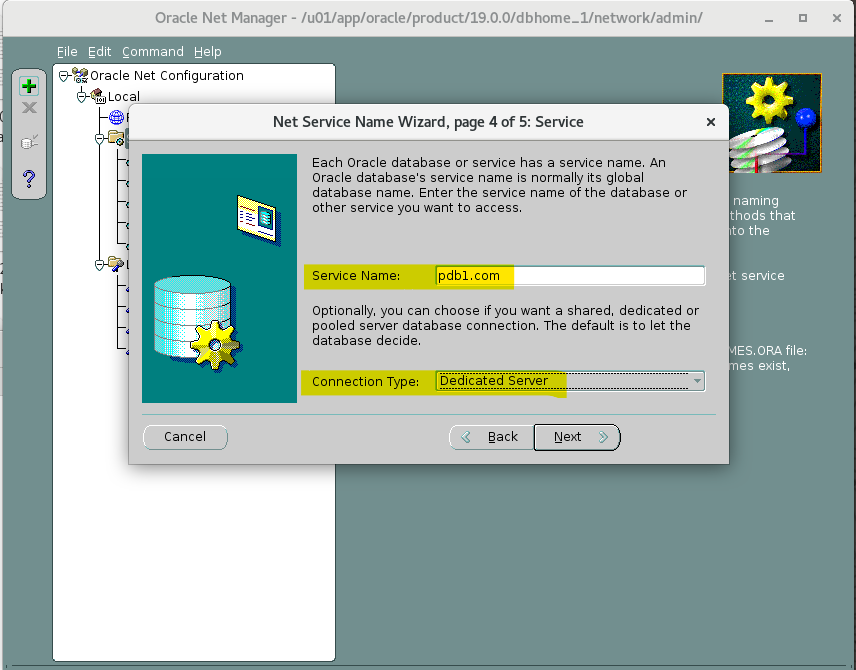
Task: Select the Local tree item label
Action: point(124,97)
